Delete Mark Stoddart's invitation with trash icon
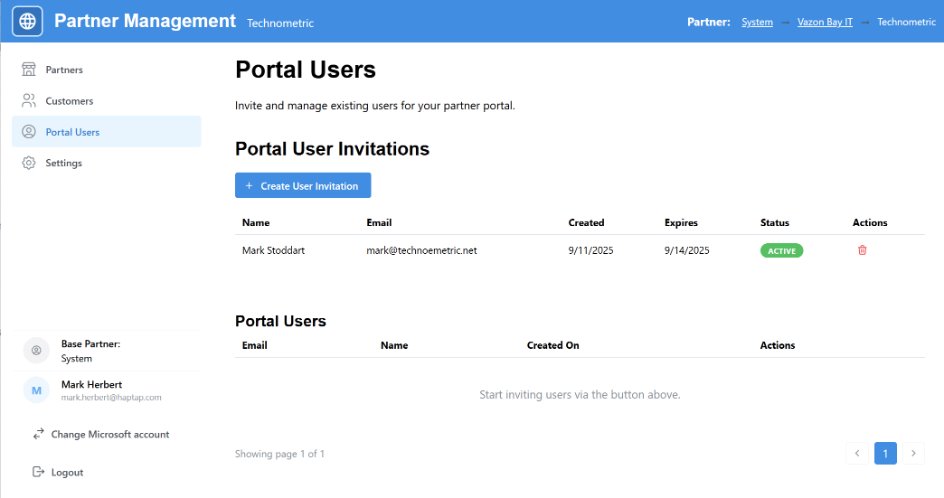 click(x=862, y=250)
